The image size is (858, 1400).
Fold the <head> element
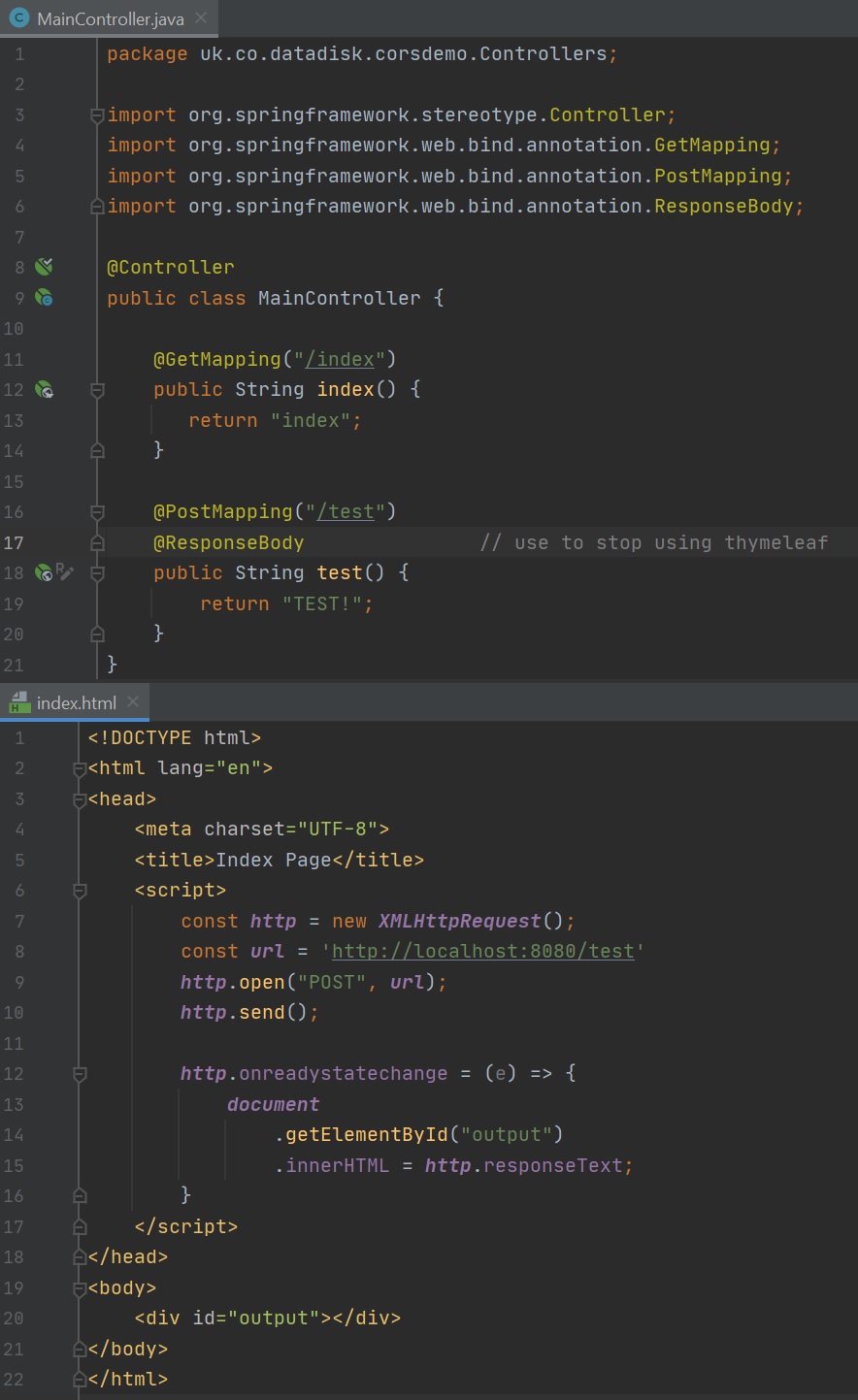[80, 799]
